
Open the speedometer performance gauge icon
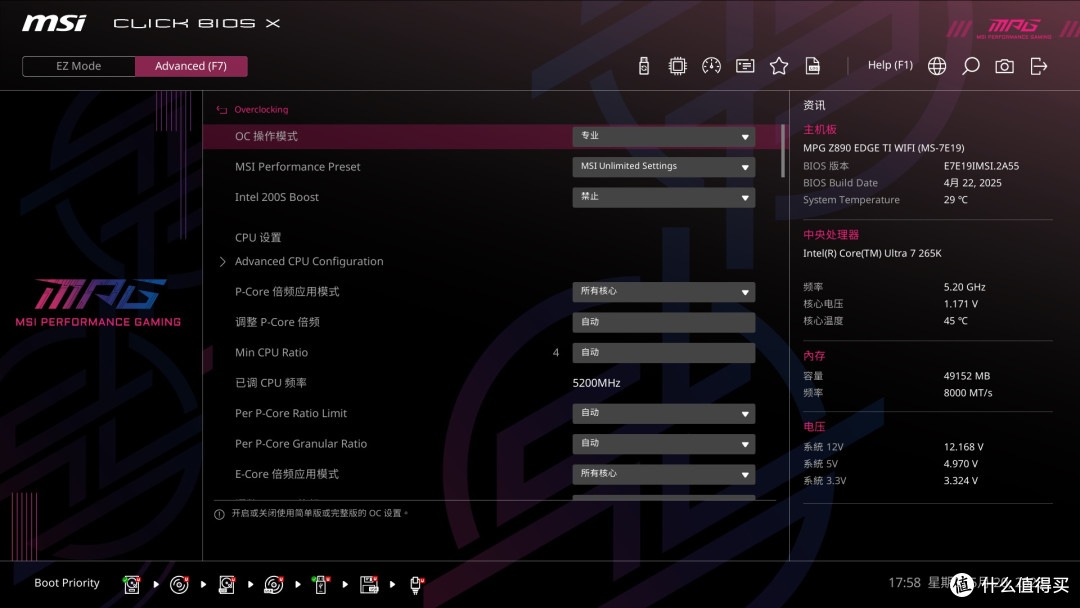click(x=712, y=66)
